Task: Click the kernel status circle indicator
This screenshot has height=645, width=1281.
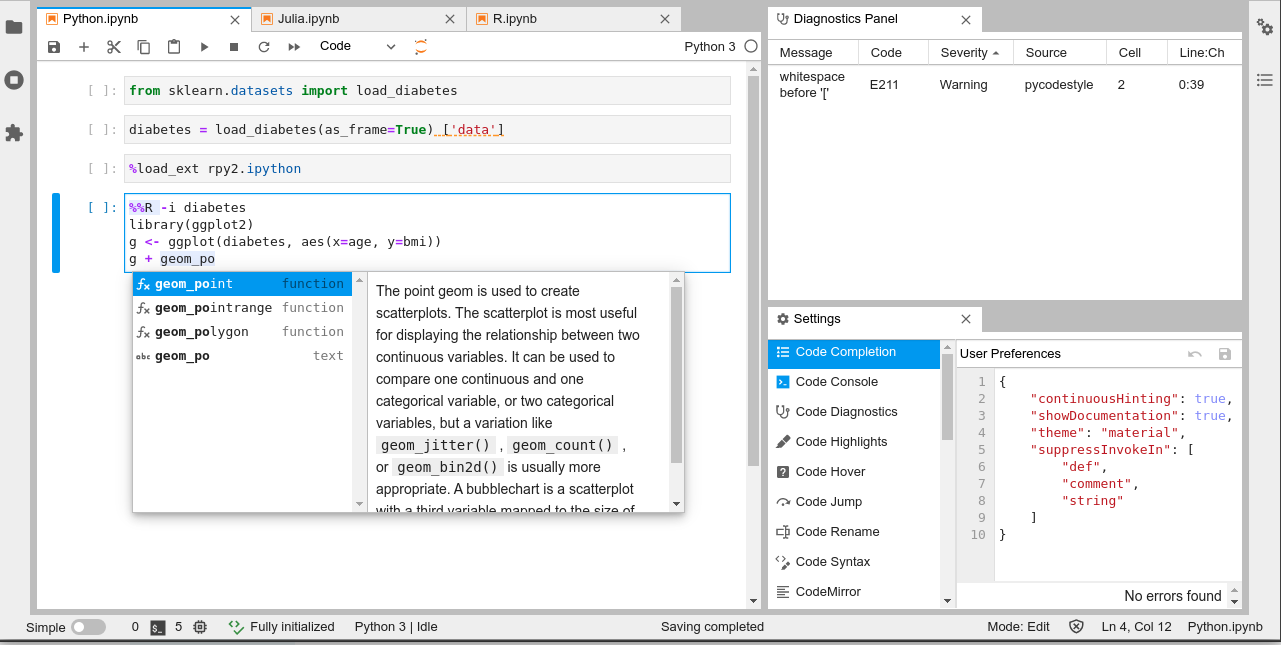Action: click(x=751, y=46)
